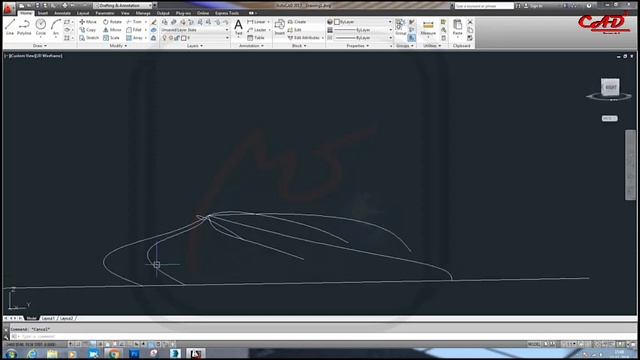Image resolution: width=640 pixels, height=360 pixels.
Task: Expand the Block panel
Action: (299, 46)
